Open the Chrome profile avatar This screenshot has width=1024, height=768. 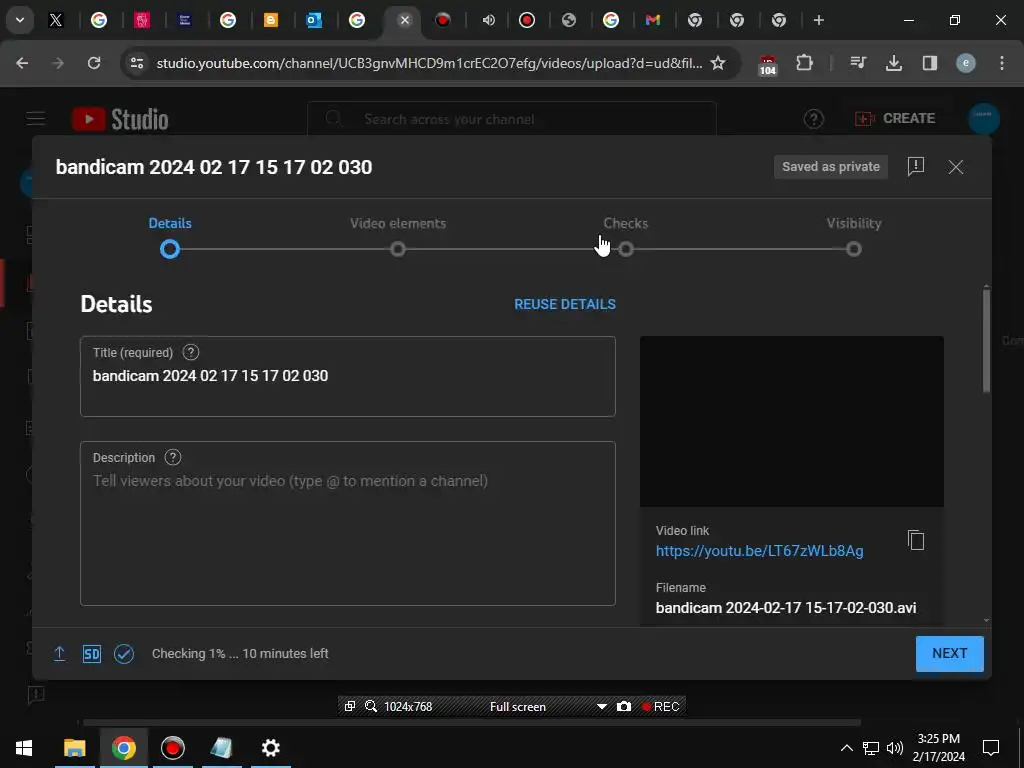966,63
